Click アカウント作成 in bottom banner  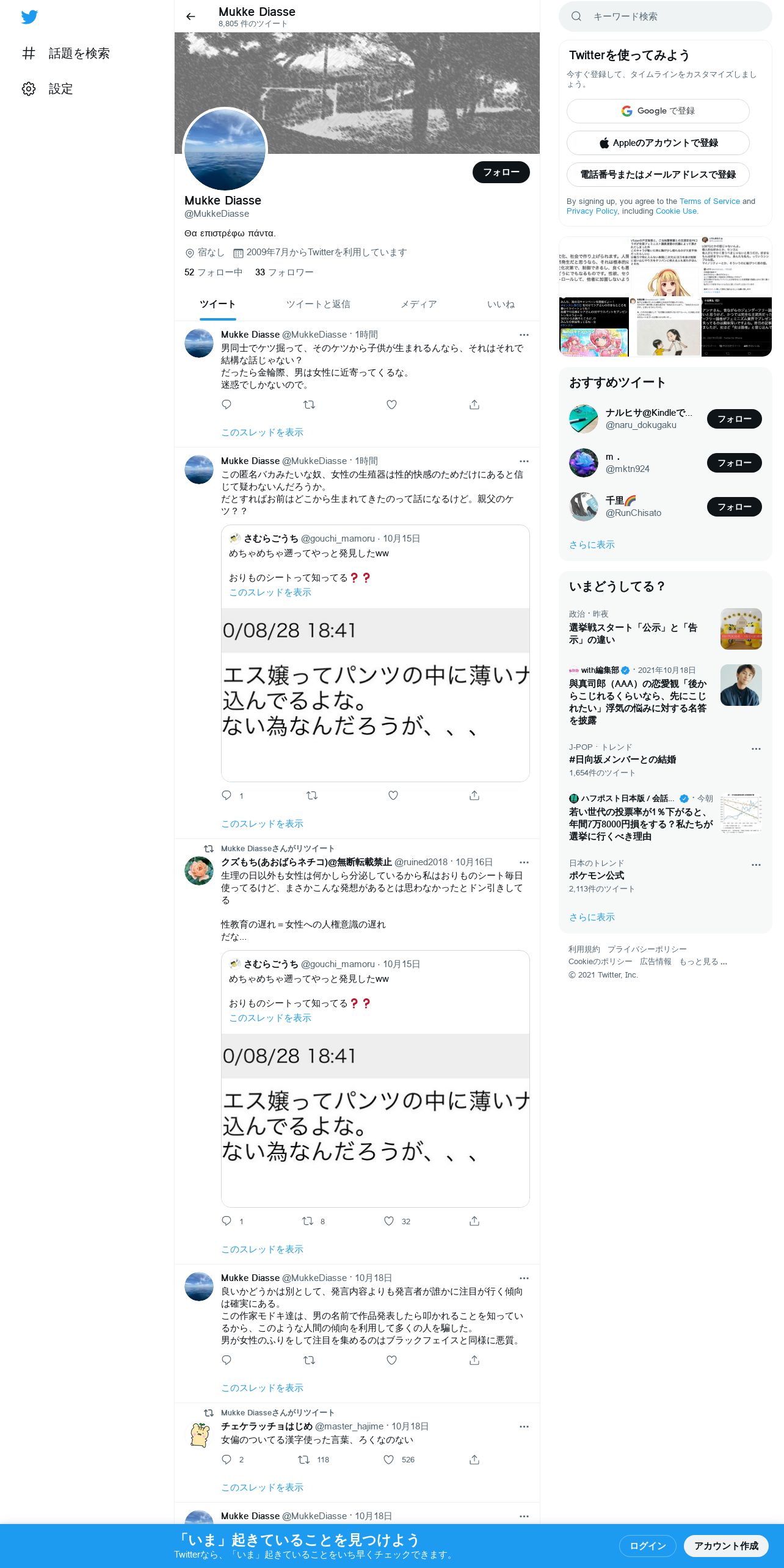pyautogui.click(x=726, y=1546)
